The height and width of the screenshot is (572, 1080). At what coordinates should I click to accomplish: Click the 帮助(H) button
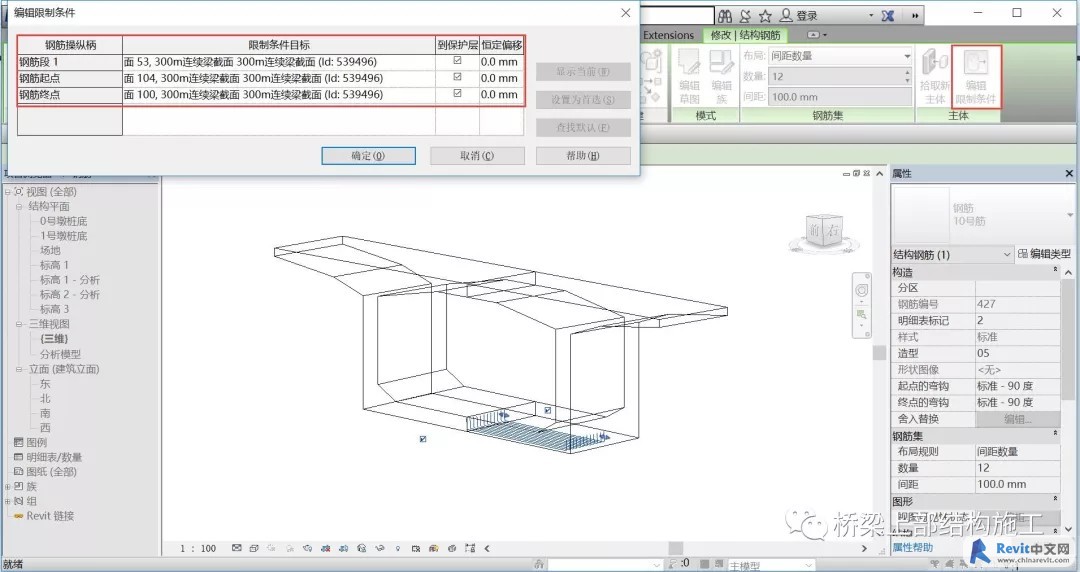583,156
